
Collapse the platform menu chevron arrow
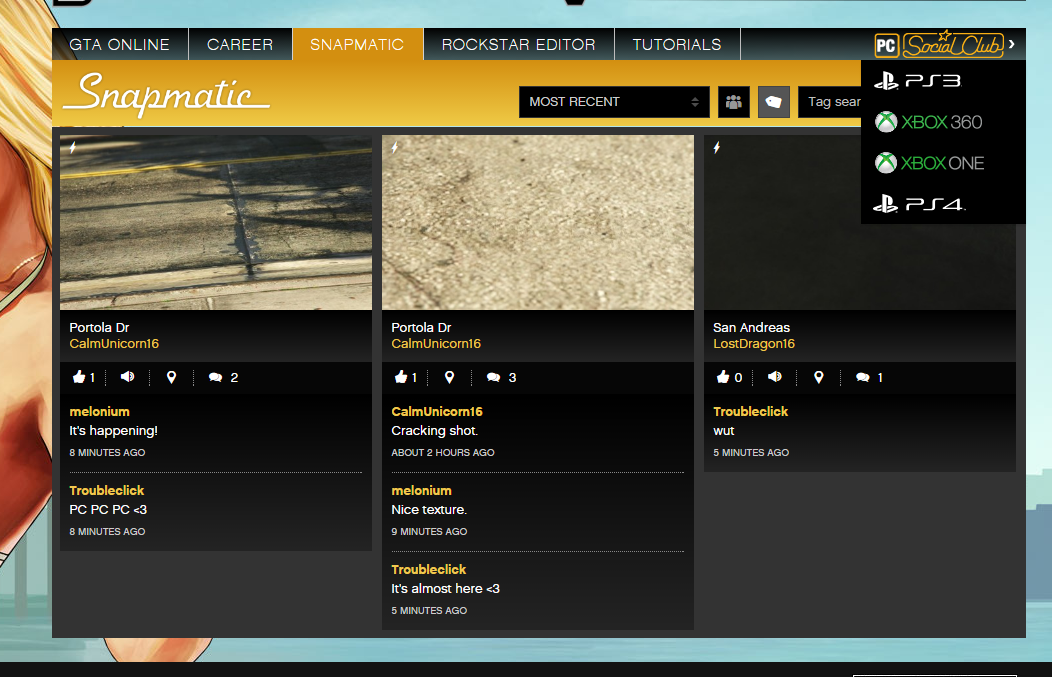[1012, 44]
